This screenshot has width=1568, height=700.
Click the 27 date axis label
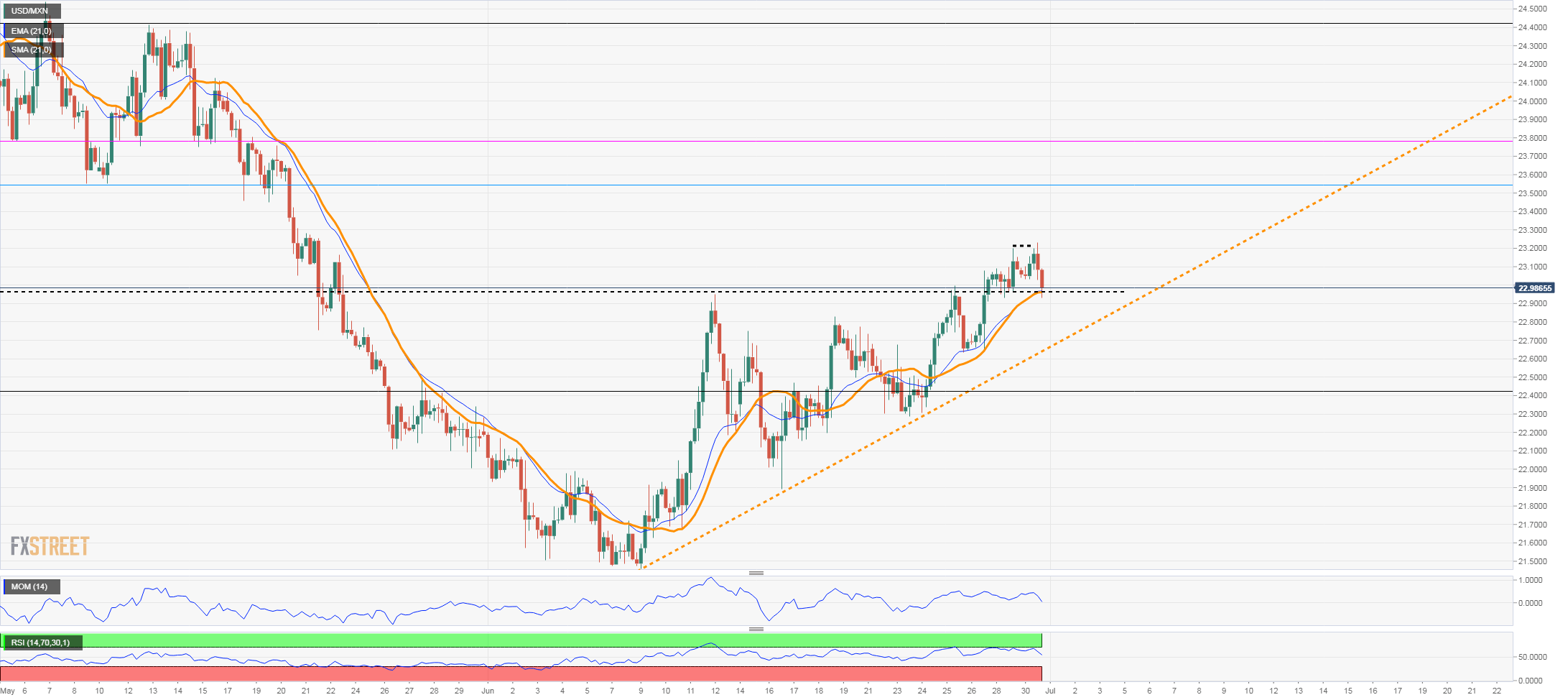click(x=409, y=691)
